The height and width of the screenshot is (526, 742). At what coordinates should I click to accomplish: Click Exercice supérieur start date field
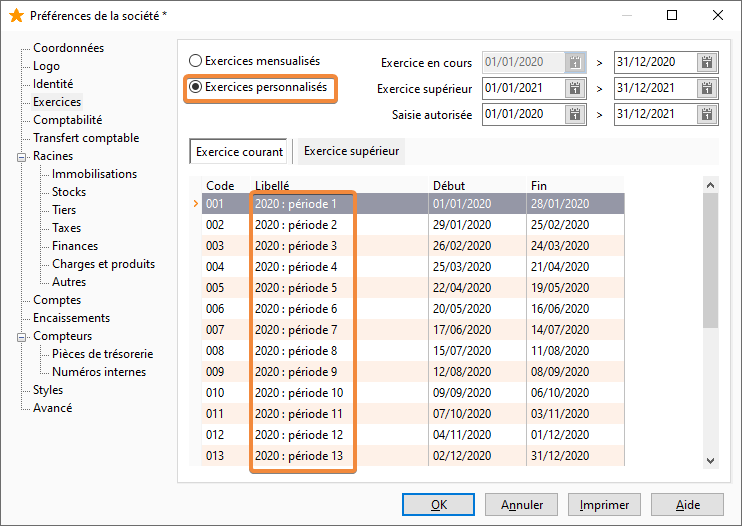pos(523,88)
